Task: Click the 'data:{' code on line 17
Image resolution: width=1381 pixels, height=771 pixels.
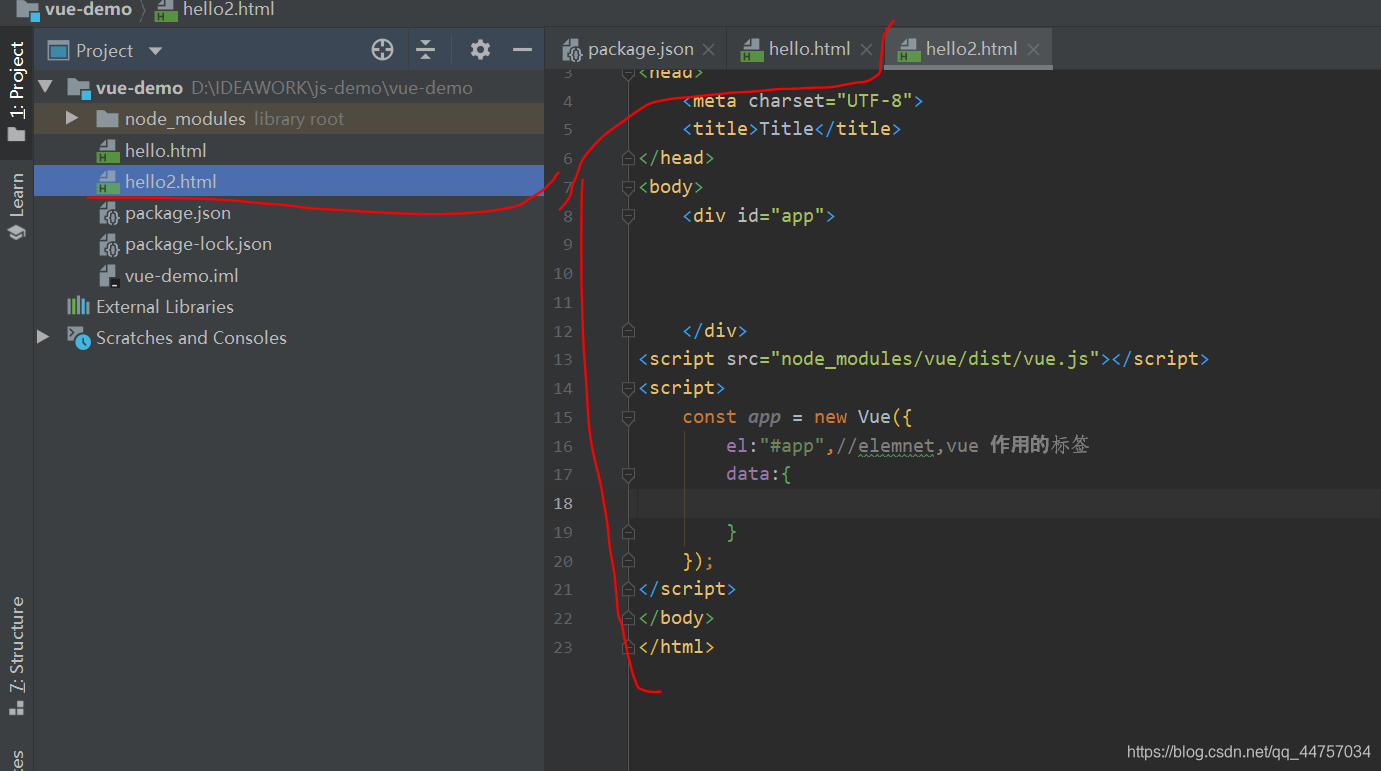Action: coord(759,474)
